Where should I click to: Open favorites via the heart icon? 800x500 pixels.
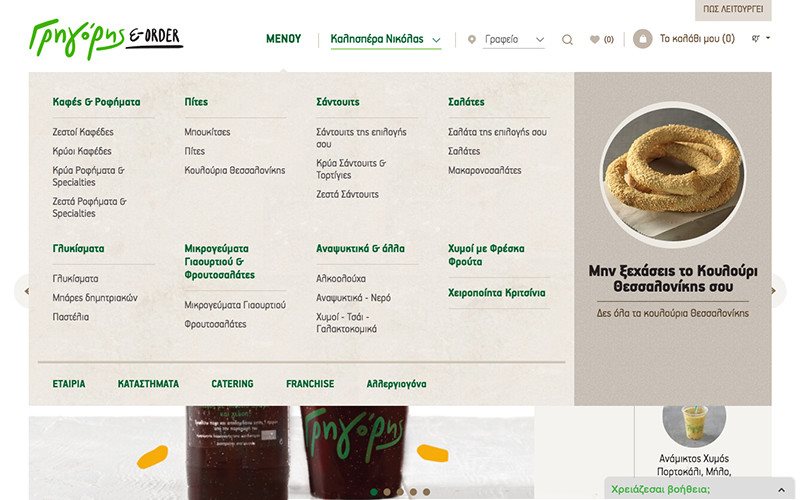pyautogui.click(x=594, y=39)
